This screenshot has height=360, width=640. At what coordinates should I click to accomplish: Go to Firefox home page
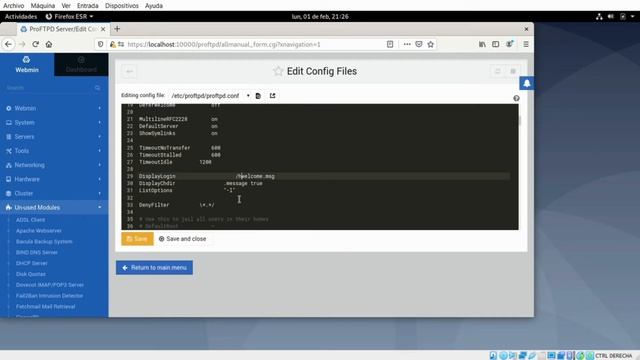(x=49, y=44)
